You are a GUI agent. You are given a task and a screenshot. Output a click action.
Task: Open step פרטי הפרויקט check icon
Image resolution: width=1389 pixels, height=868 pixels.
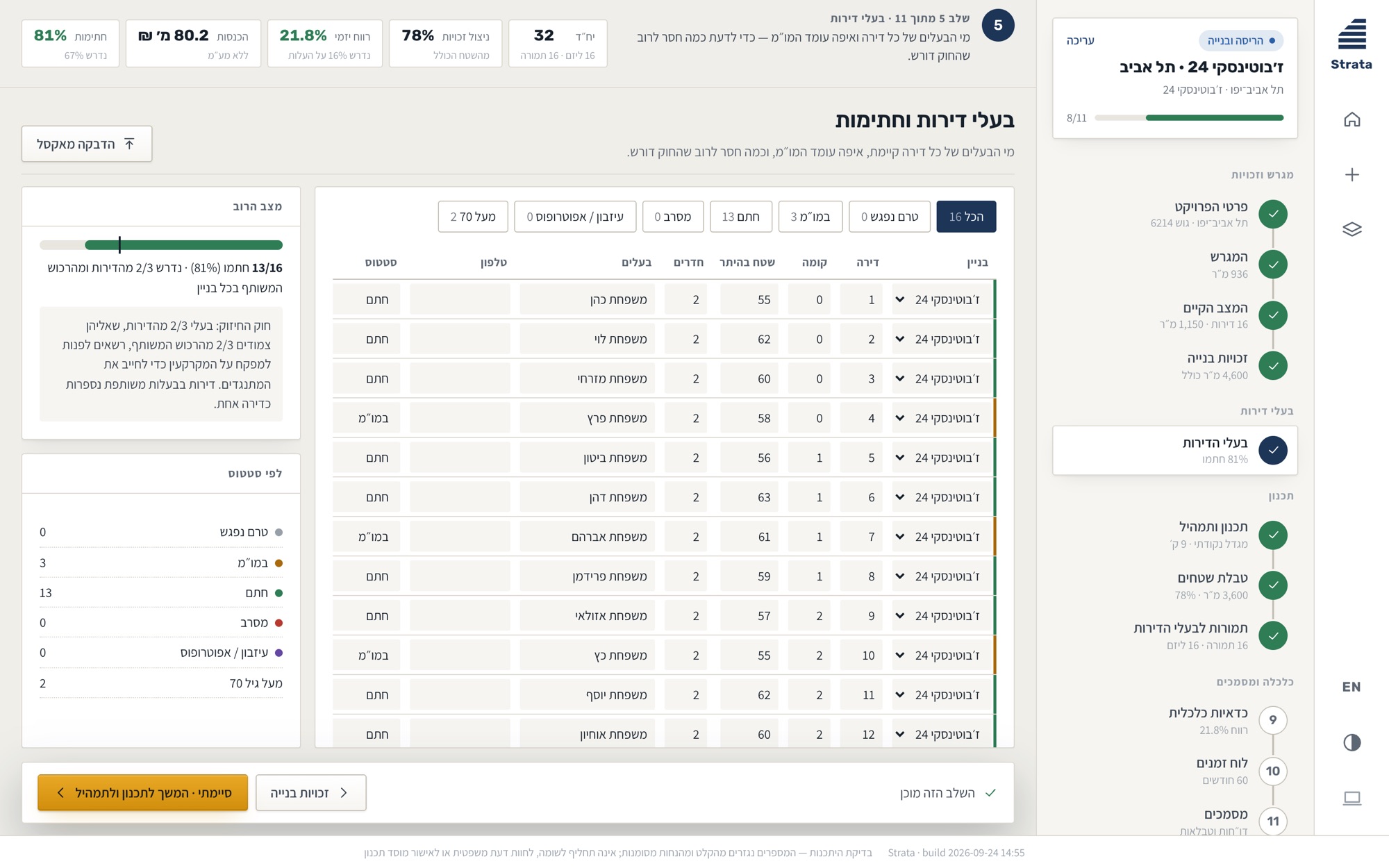1273,214
